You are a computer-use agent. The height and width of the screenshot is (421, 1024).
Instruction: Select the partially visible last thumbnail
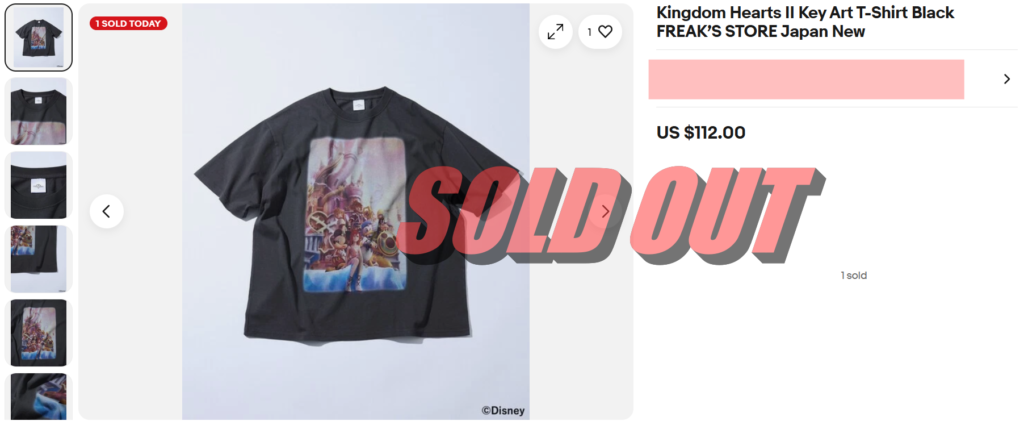pyautogui.click(x=39, y=397)
